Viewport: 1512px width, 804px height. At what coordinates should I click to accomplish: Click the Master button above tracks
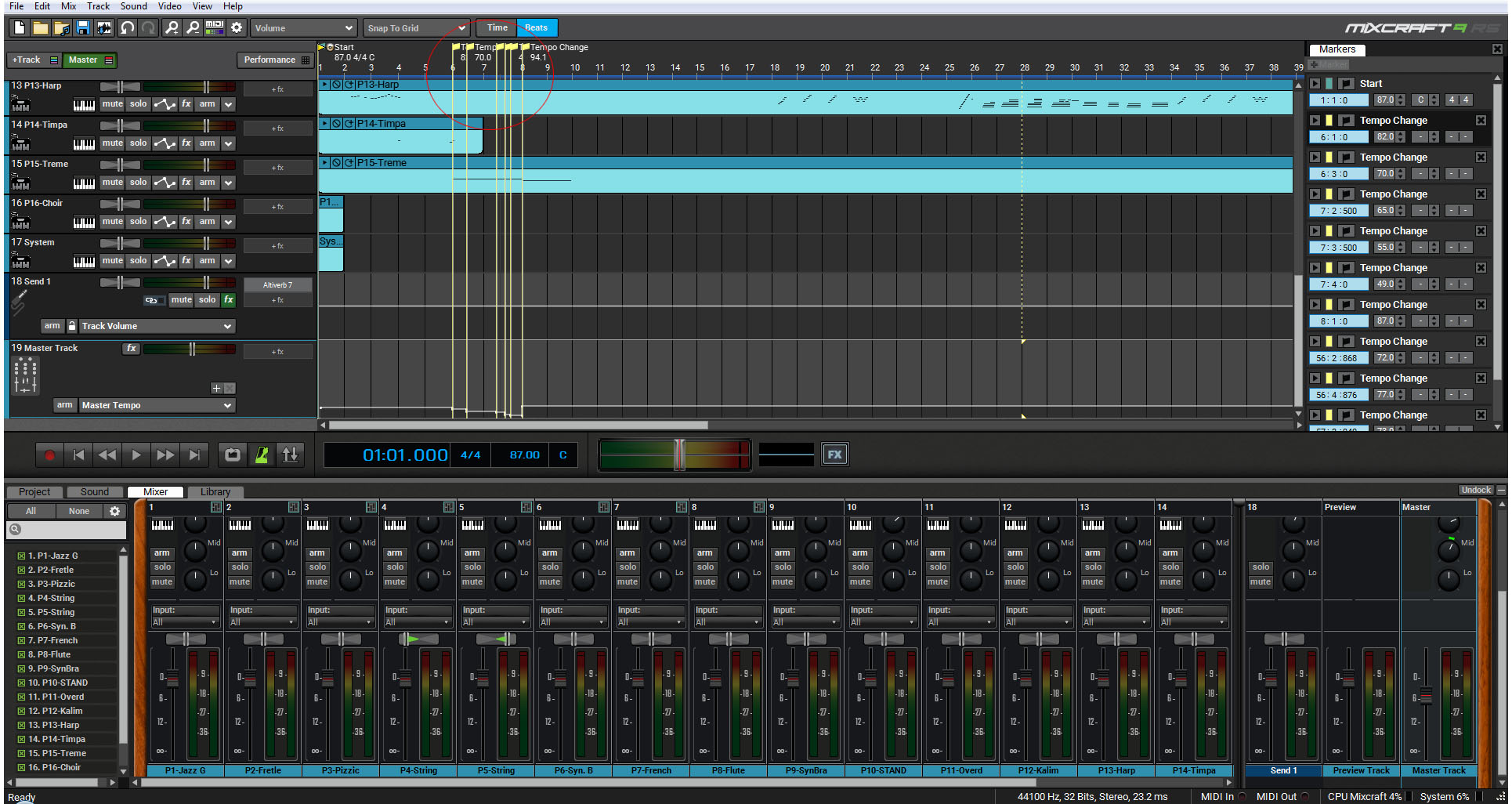(x=90, y=60)
